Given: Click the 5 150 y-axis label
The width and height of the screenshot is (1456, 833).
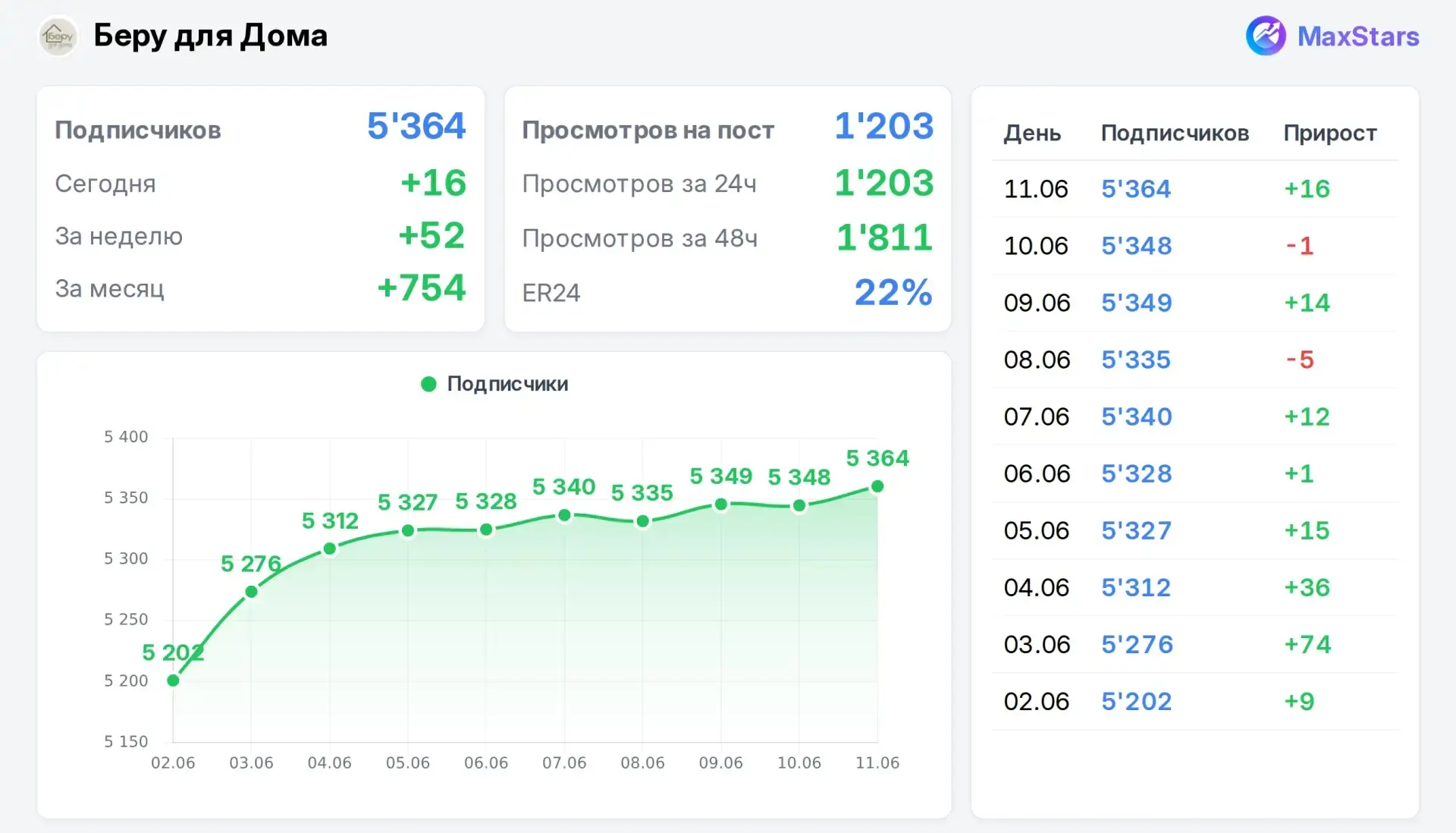Looking at the screenshot, I should pyautogui.click(x=126, y=741).
